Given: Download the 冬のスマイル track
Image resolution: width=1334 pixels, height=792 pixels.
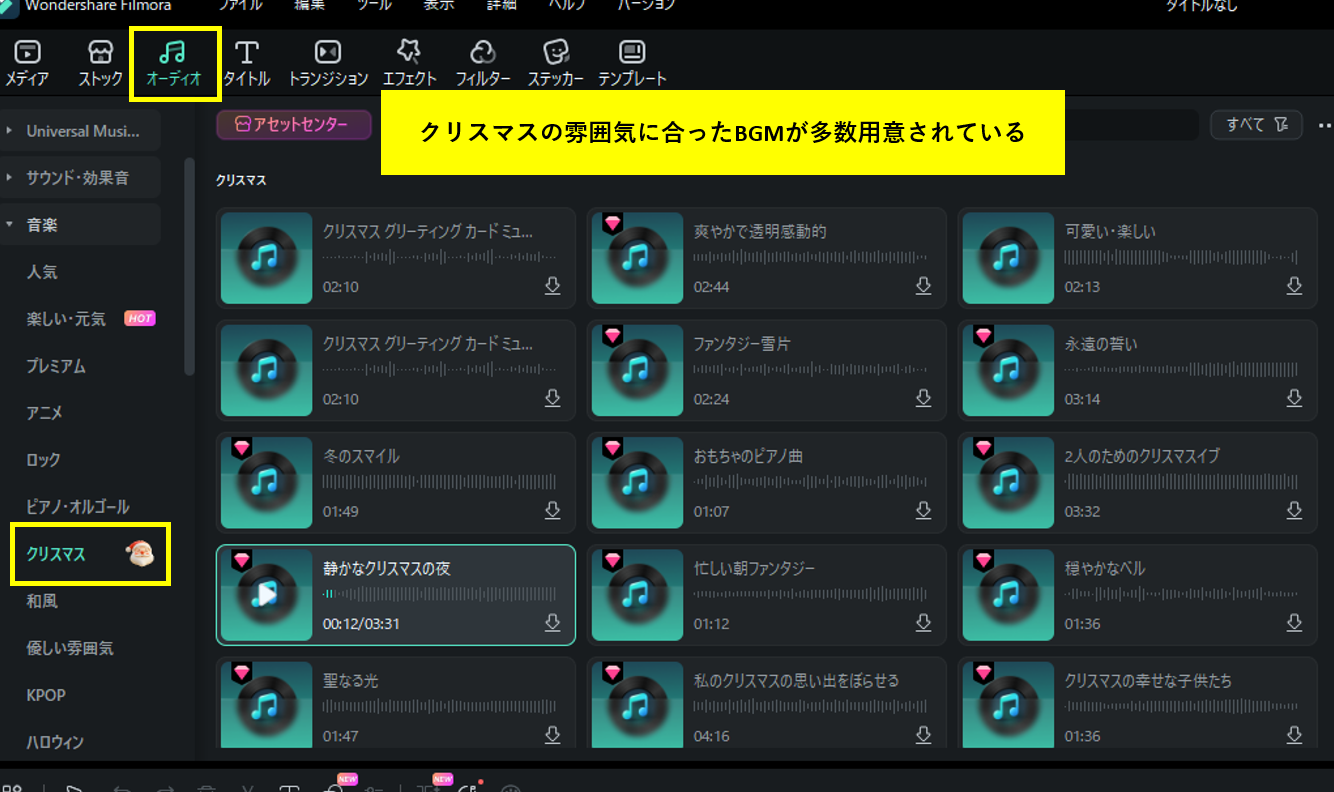Looking at the screenshot, I should (x=552, y=510).
